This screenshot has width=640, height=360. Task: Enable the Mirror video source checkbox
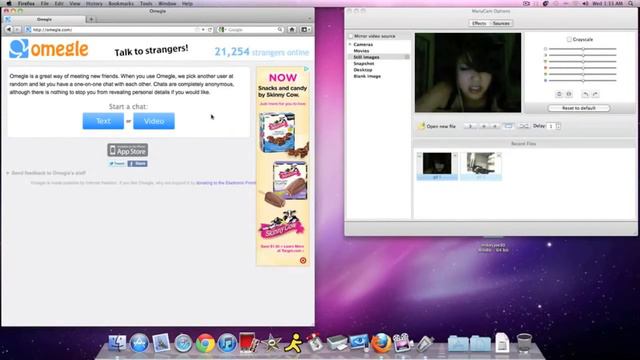[x=351, y=36]
